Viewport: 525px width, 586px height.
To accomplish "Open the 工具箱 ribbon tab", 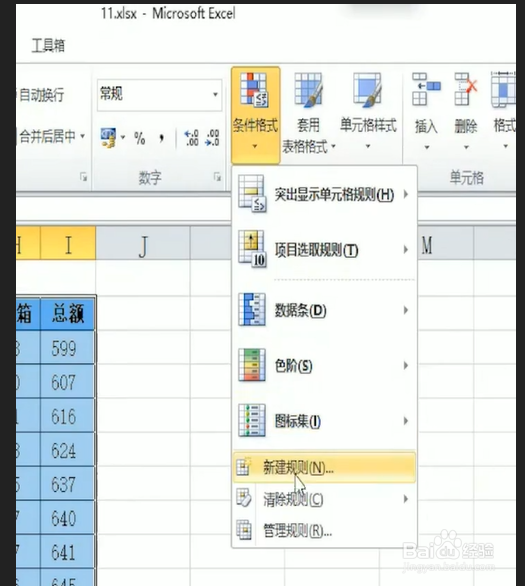I will pos(48,46).
